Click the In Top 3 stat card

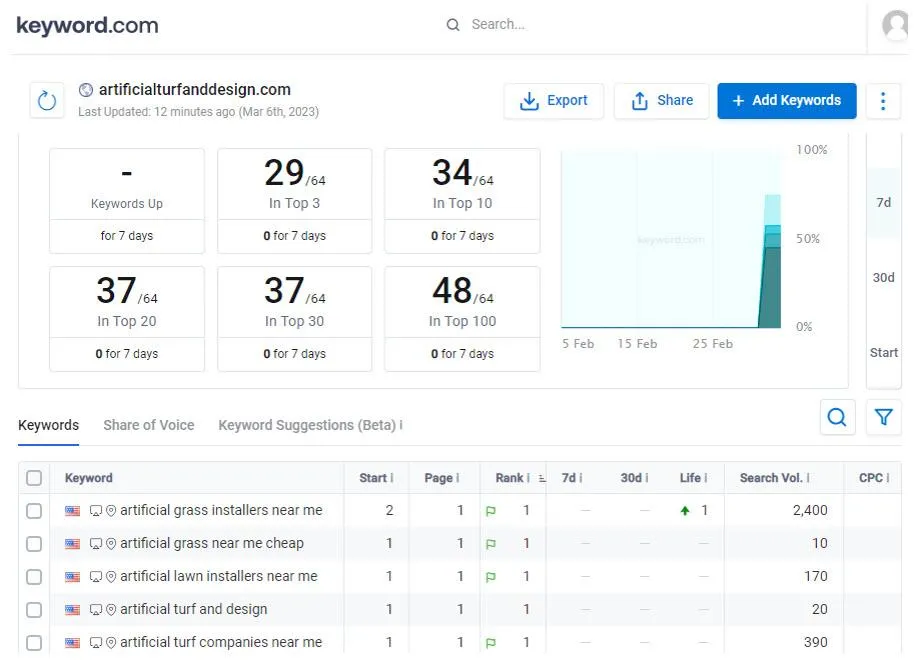(294, 201)
